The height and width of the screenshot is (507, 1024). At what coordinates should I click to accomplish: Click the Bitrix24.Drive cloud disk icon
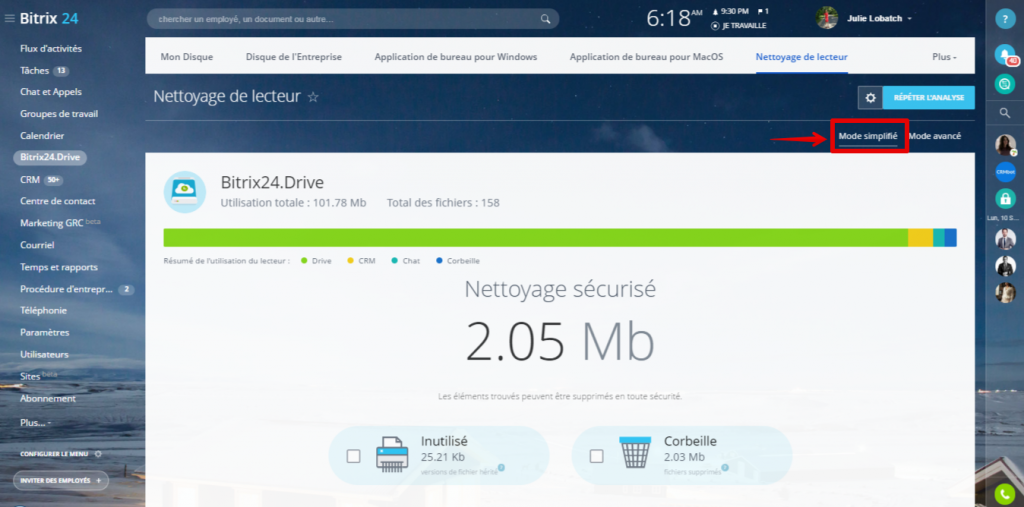[x=185, y=192]
